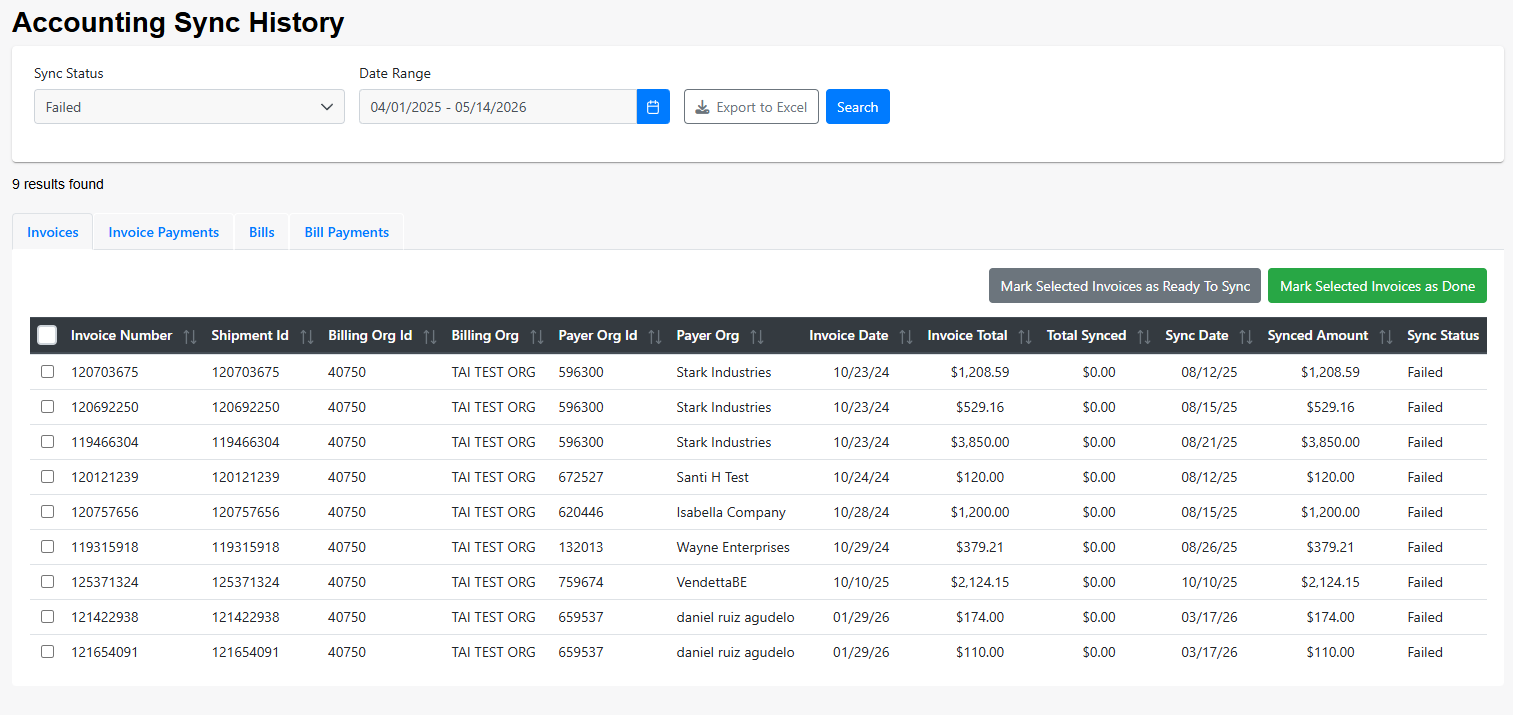This screenshot has width=1513, height=715.
Task: Sort table by Shipment Id arrows
Action: point(307,337)
